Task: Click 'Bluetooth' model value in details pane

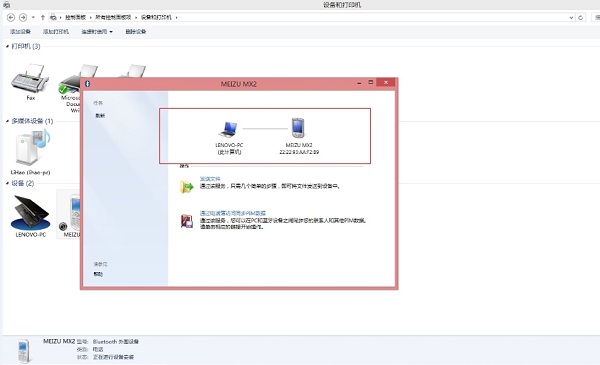Action: [x=116, y=342]
